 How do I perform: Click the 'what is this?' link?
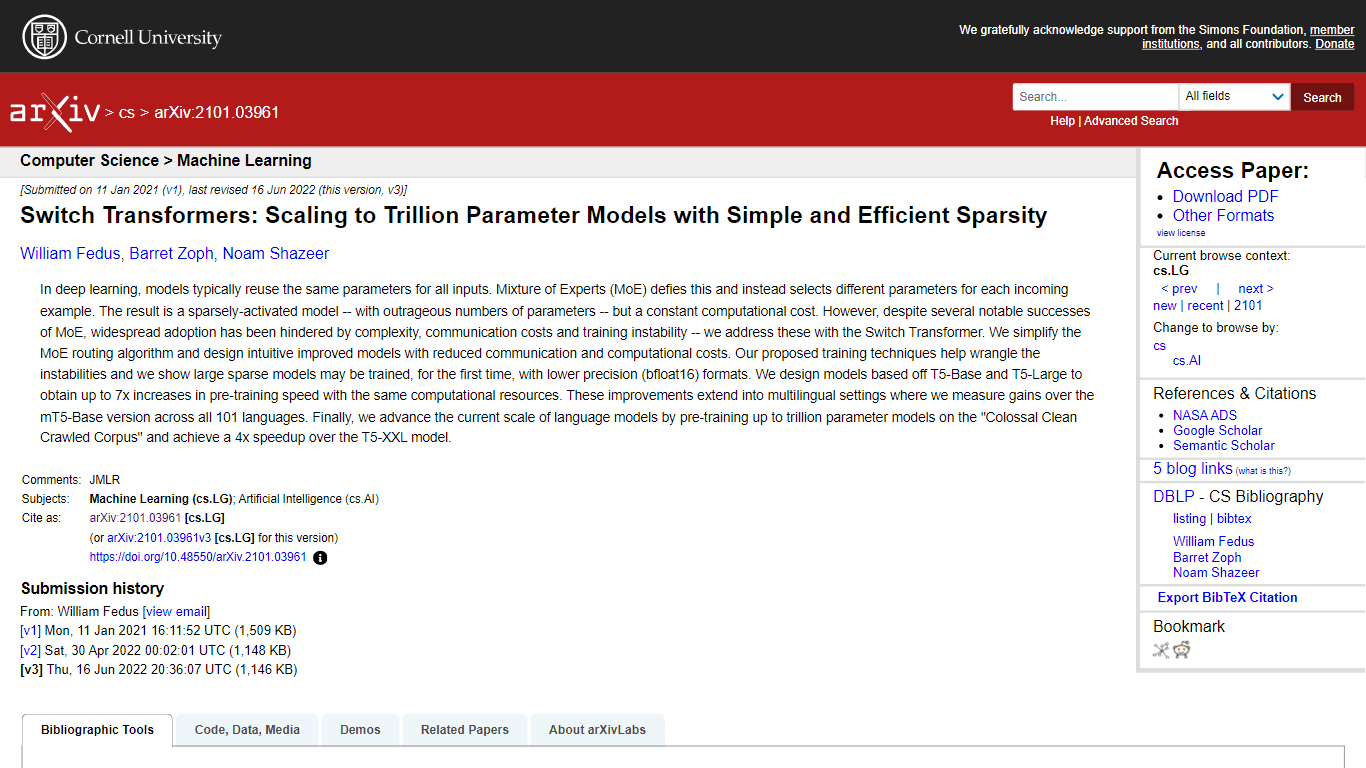click(1263, 471)
